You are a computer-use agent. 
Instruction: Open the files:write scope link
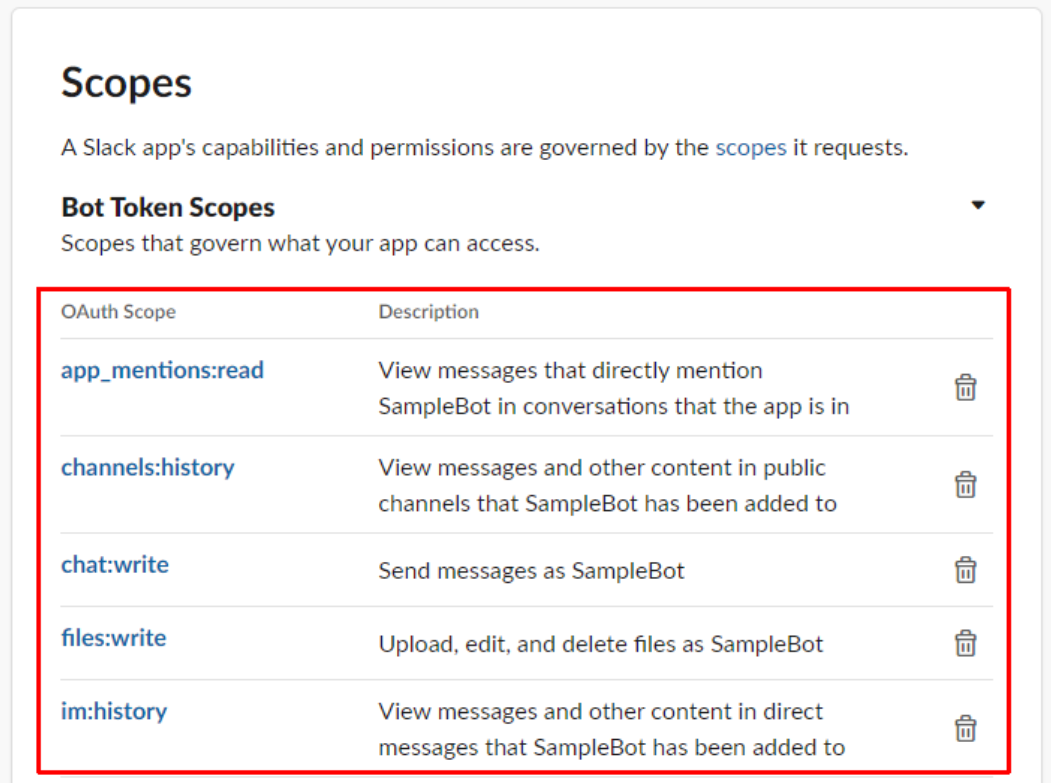[x=113, y=638]
